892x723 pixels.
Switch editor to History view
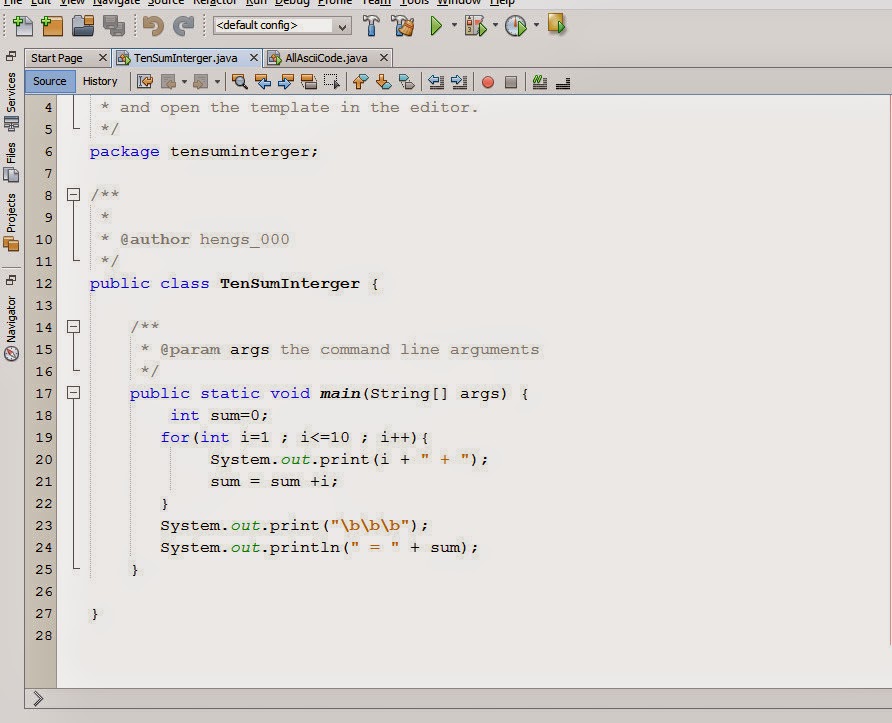[x=100, y=81]
